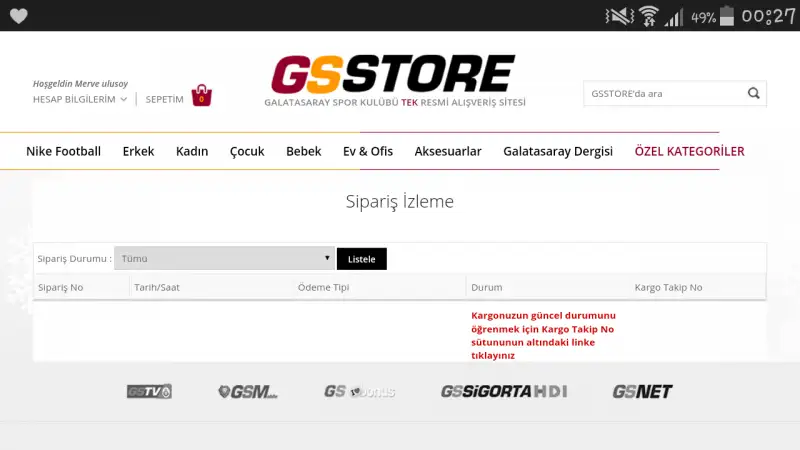Click the search magnifier icon
Image resolution: width=800 pixels, height=450 pixels.
coord(754,93)
